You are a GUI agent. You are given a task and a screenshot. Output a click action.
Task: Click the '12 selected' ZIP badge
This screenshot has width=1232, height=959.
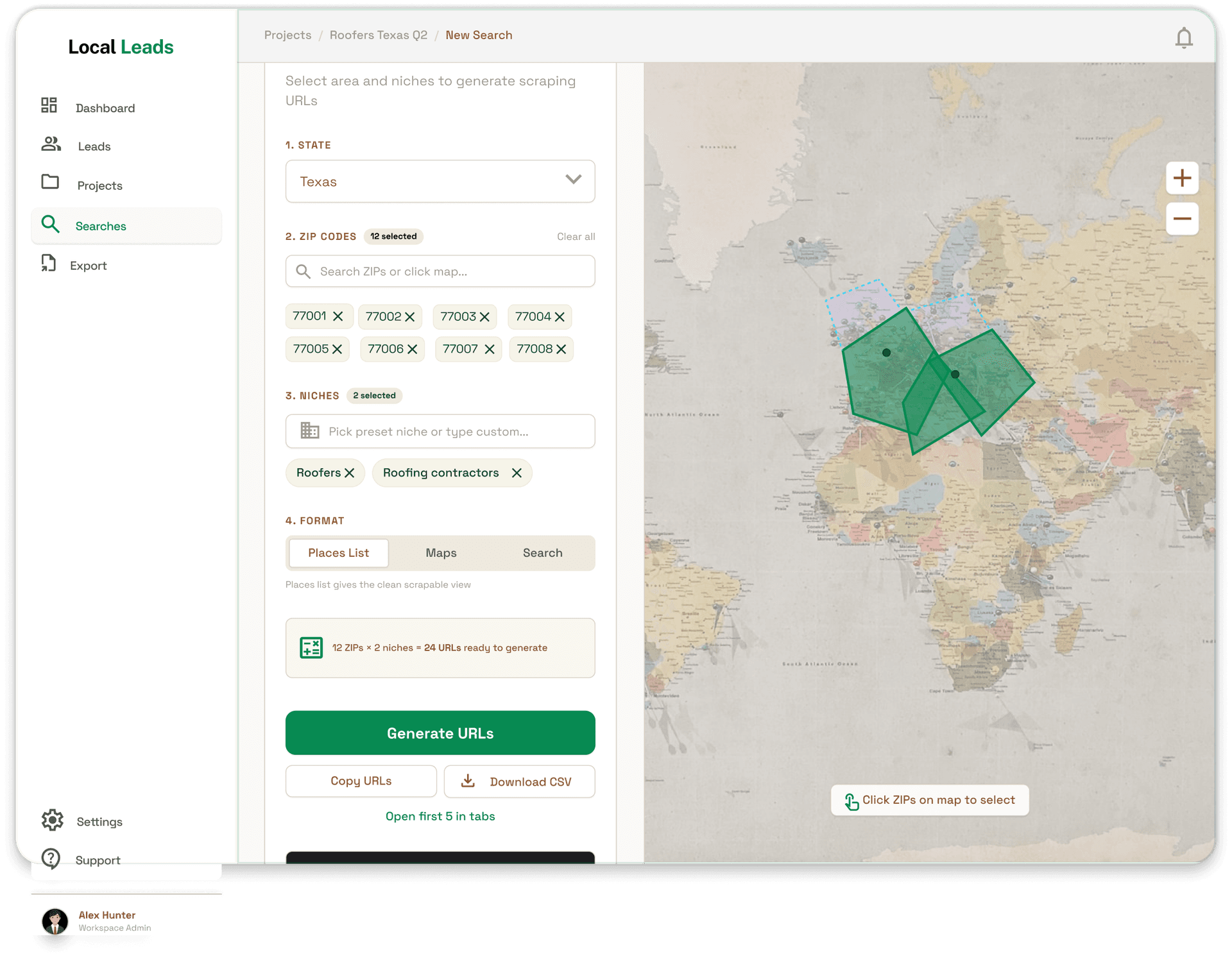[x=393, y=236]
